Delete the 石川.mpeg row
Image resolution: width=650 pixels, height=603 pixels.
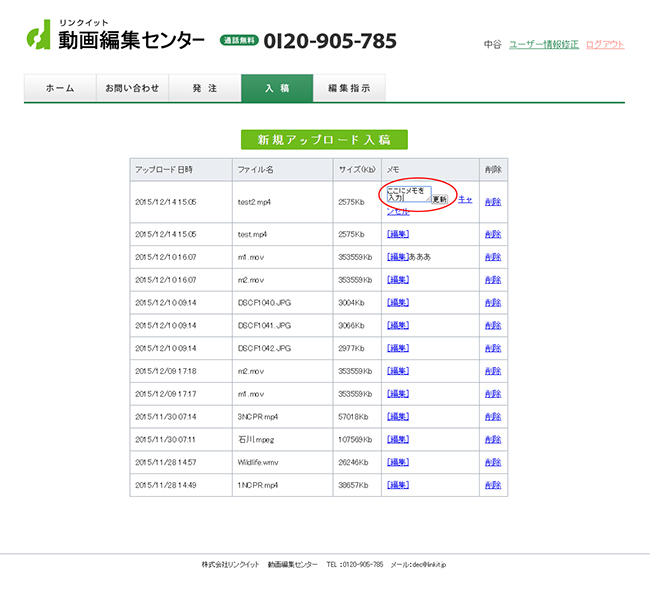pos(493,439)
